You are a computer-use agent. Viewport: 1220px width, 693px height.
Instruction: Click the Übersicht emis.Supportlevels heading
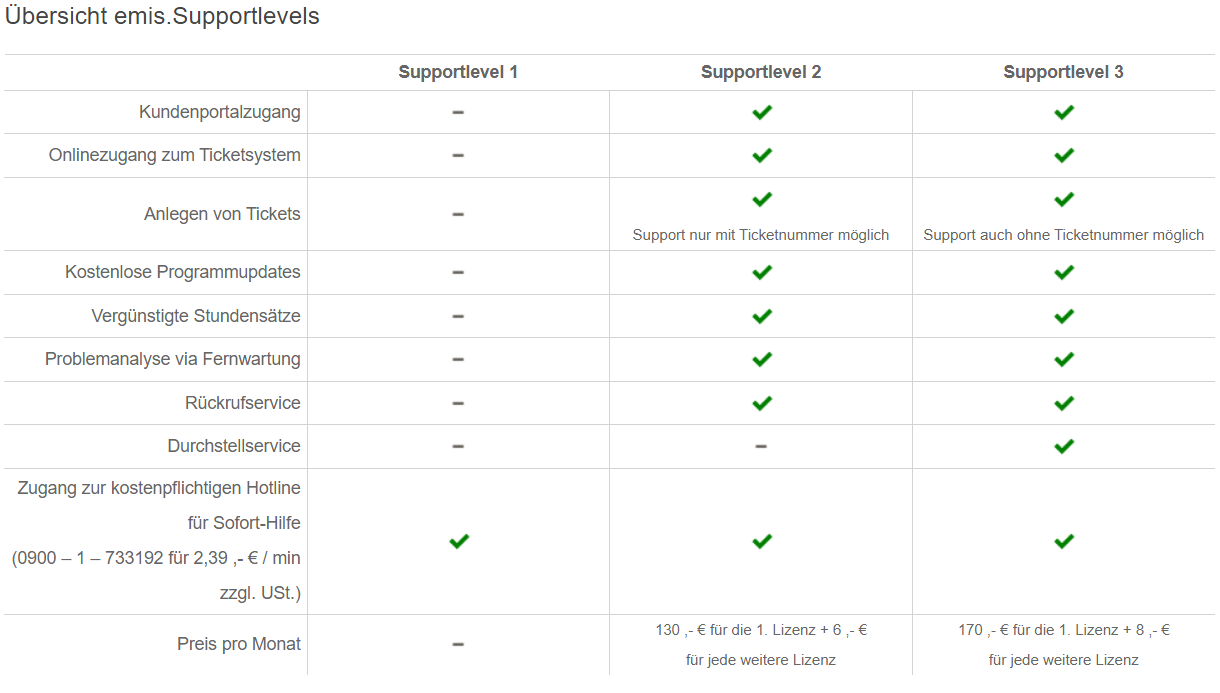(163, 17)
